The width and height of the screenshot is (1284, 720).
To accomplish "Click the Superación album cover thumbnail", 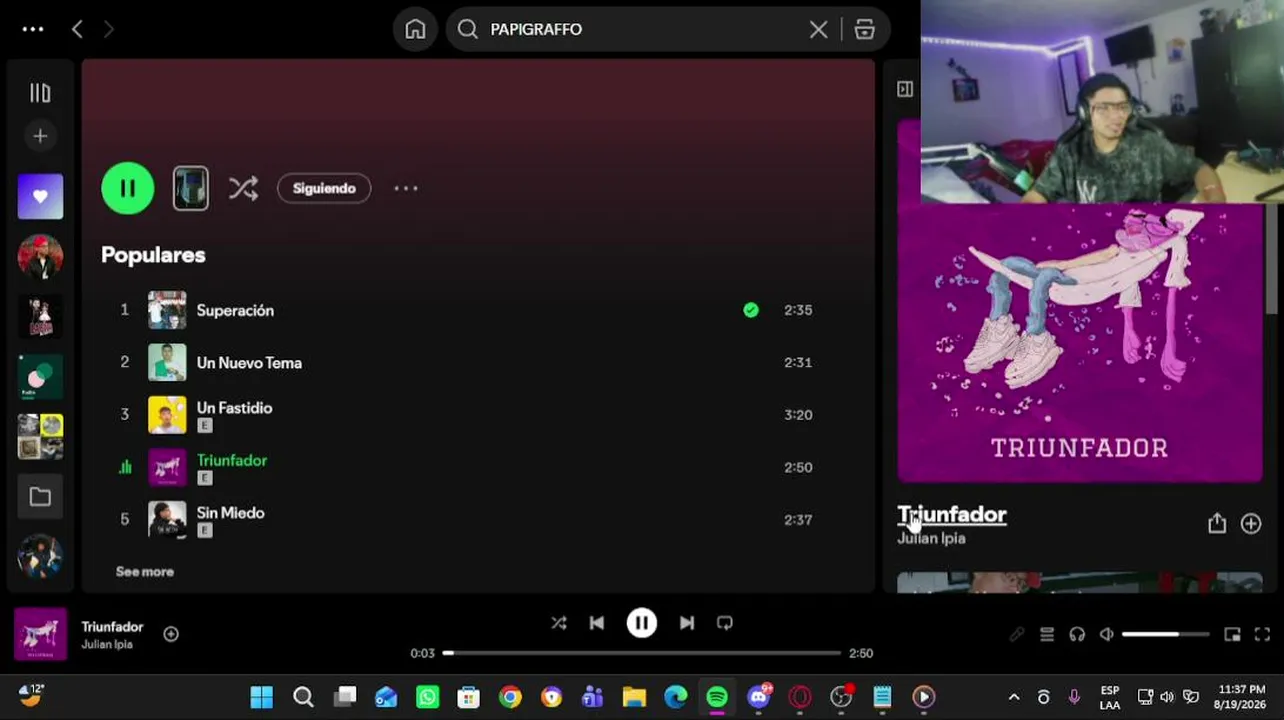I will [x=167, y=310].
